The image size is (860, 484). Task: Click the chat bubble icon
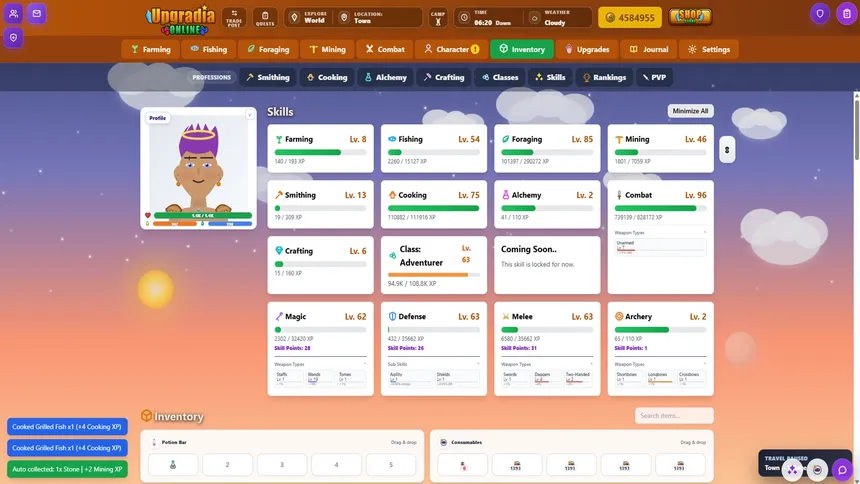tap(842, 470)
